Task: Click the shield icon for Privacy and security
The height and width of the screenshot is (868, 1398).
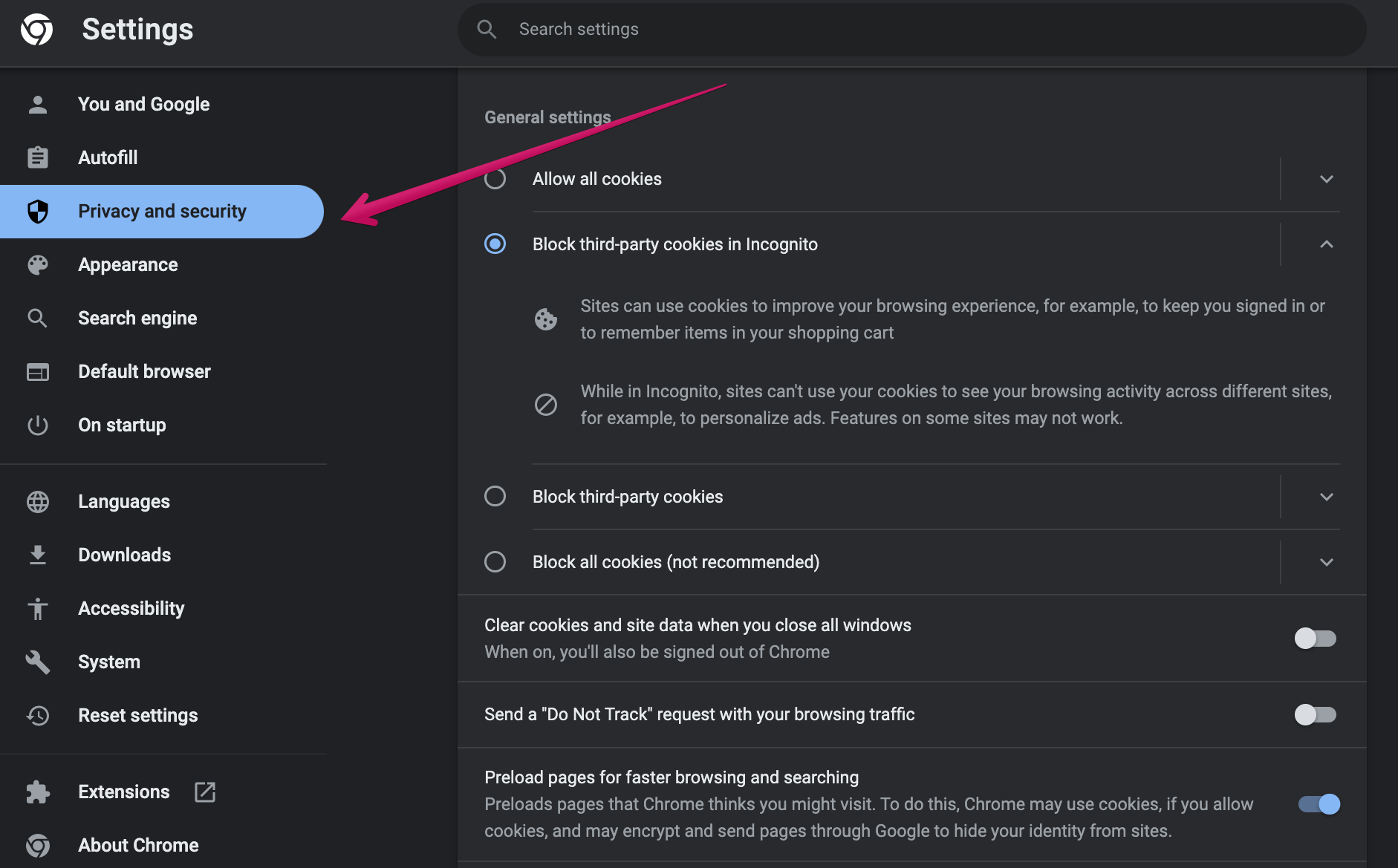Action: point(37,212)
